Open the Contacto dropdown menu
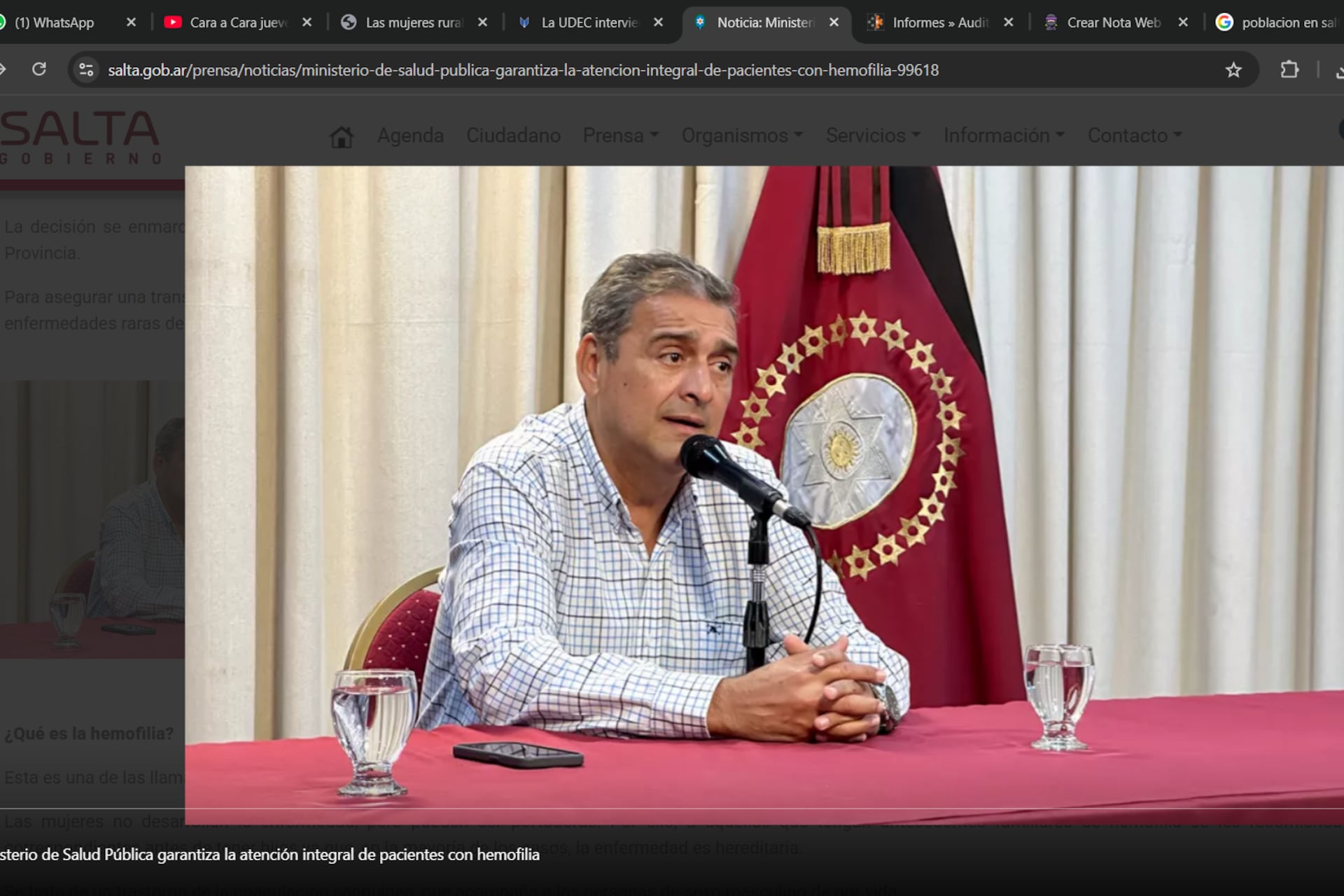 (1135, 135)
